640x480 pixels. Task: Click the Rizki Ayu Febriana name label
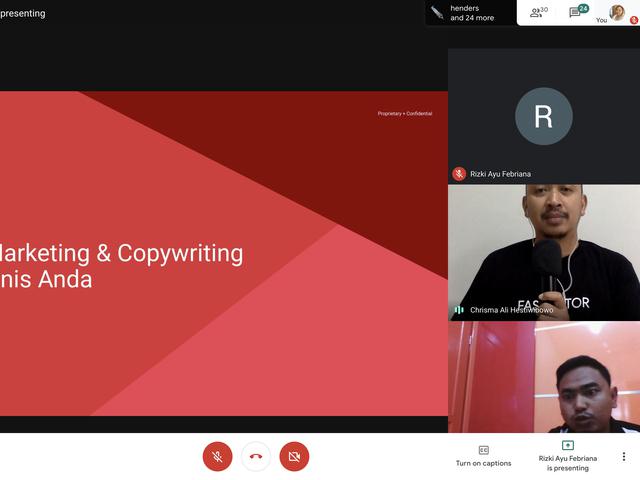coord(500,174)
